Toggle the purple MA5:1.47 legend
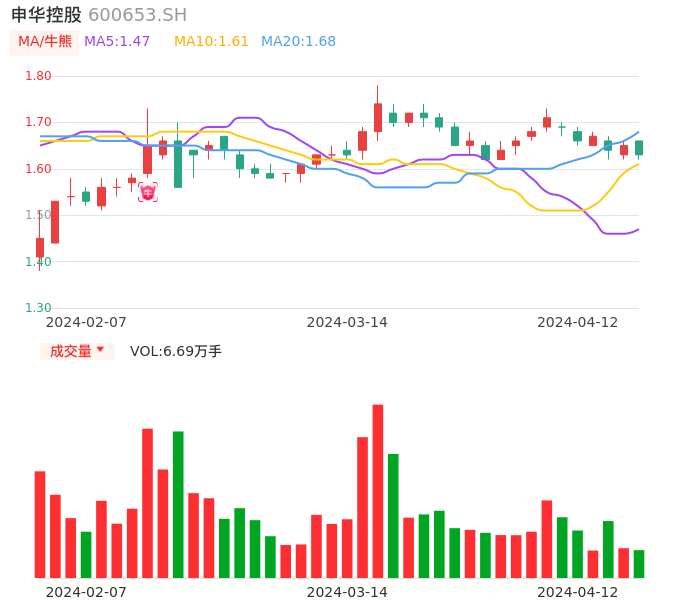686x606 pixels. click(117, 42)
